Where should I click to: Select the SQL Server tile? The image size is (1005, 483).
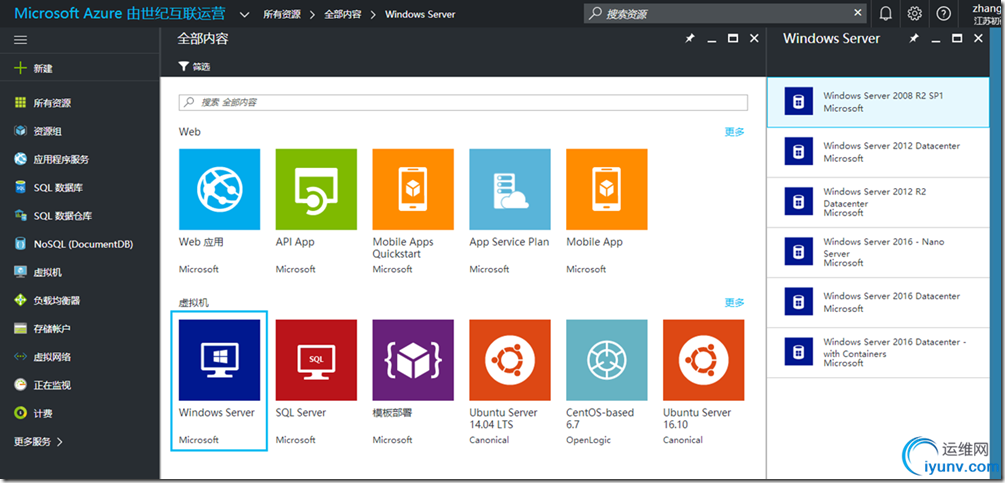(316, 382)
